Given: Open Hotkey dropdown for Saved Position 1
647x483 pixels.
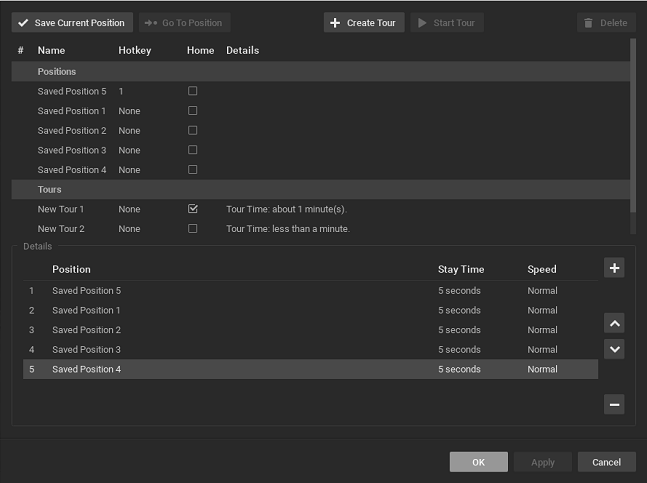Looking at the screenshot, I should pyautogui.click(x=129, y=111).
